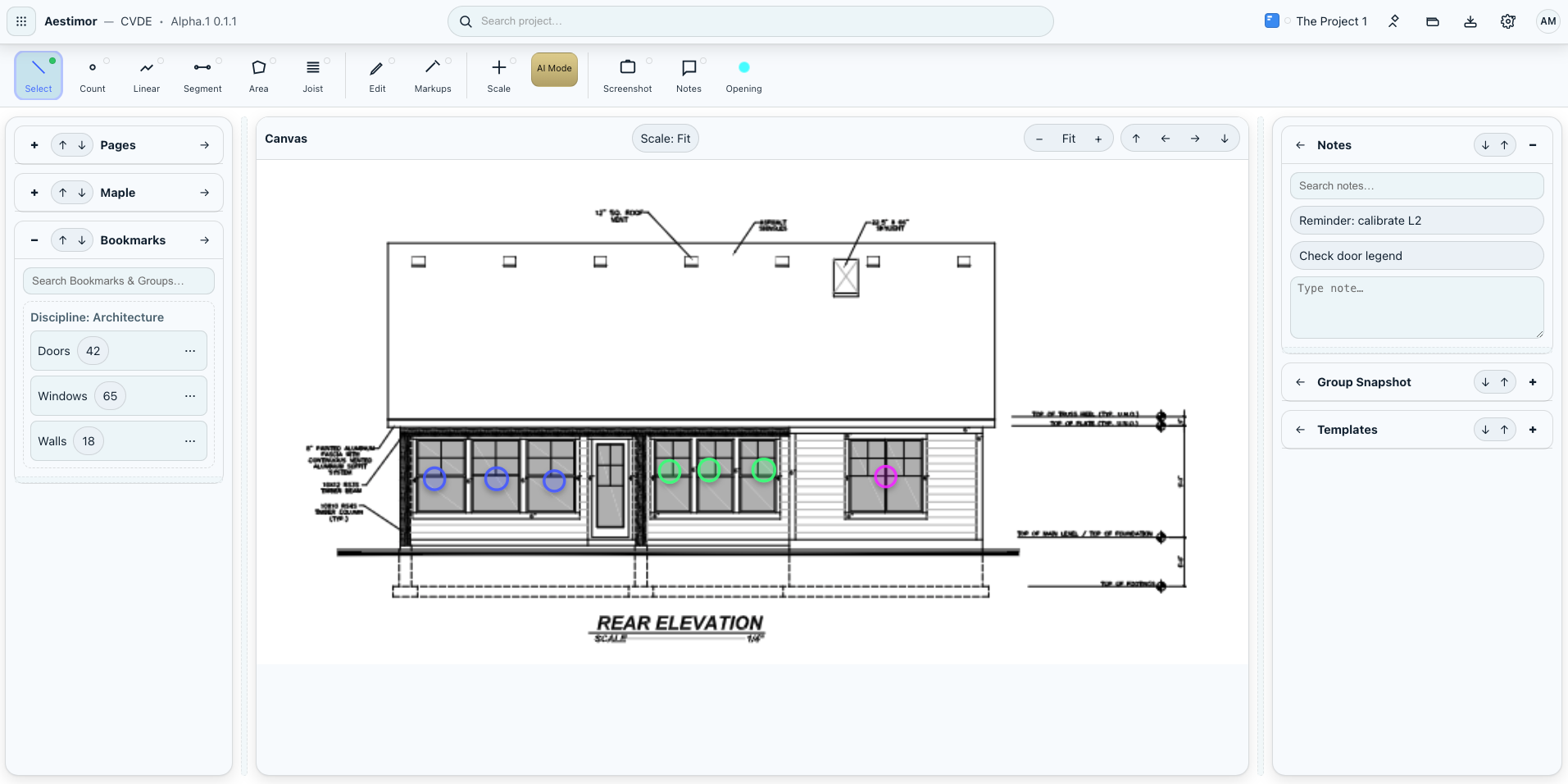The height and width of the screenshot is (784, 1568).
Task: Open the Maple page group
Action: (x=203, y=192)
